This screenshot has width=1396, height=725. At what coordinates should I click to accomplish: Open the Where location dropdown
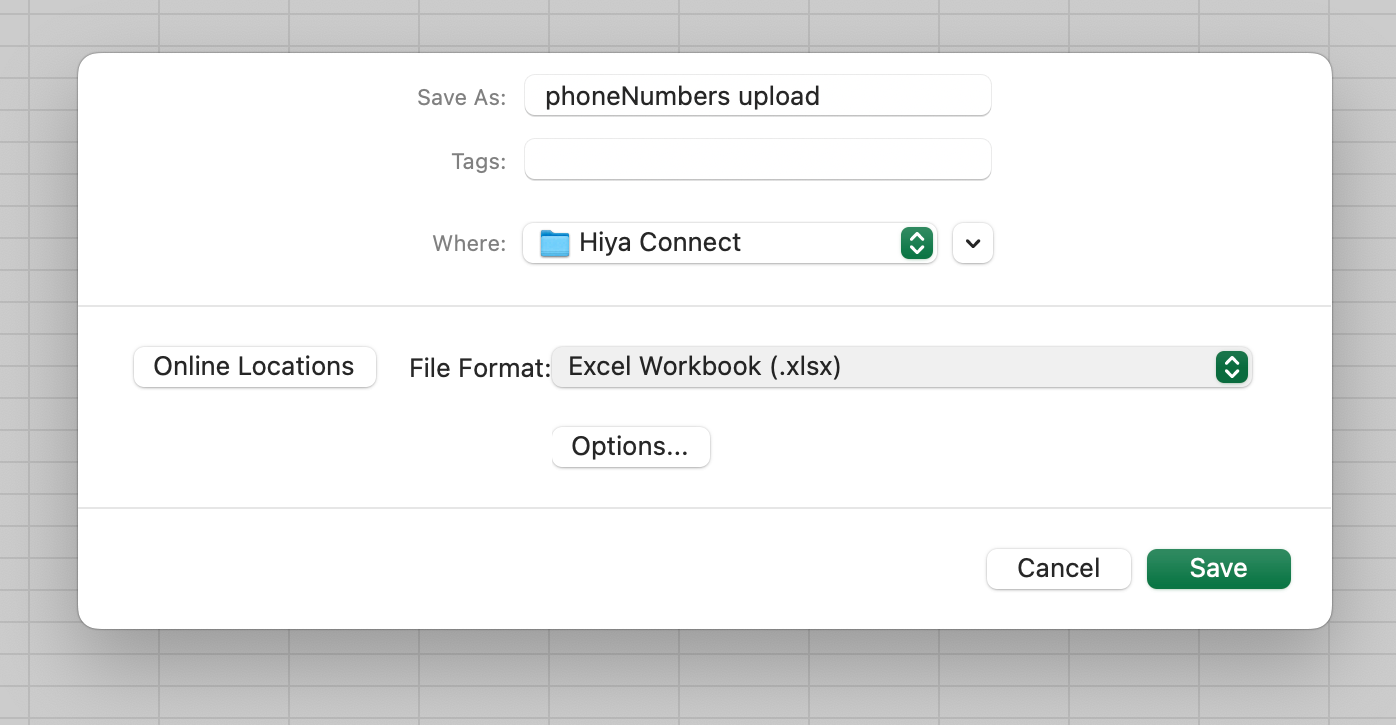click(730, 243)
